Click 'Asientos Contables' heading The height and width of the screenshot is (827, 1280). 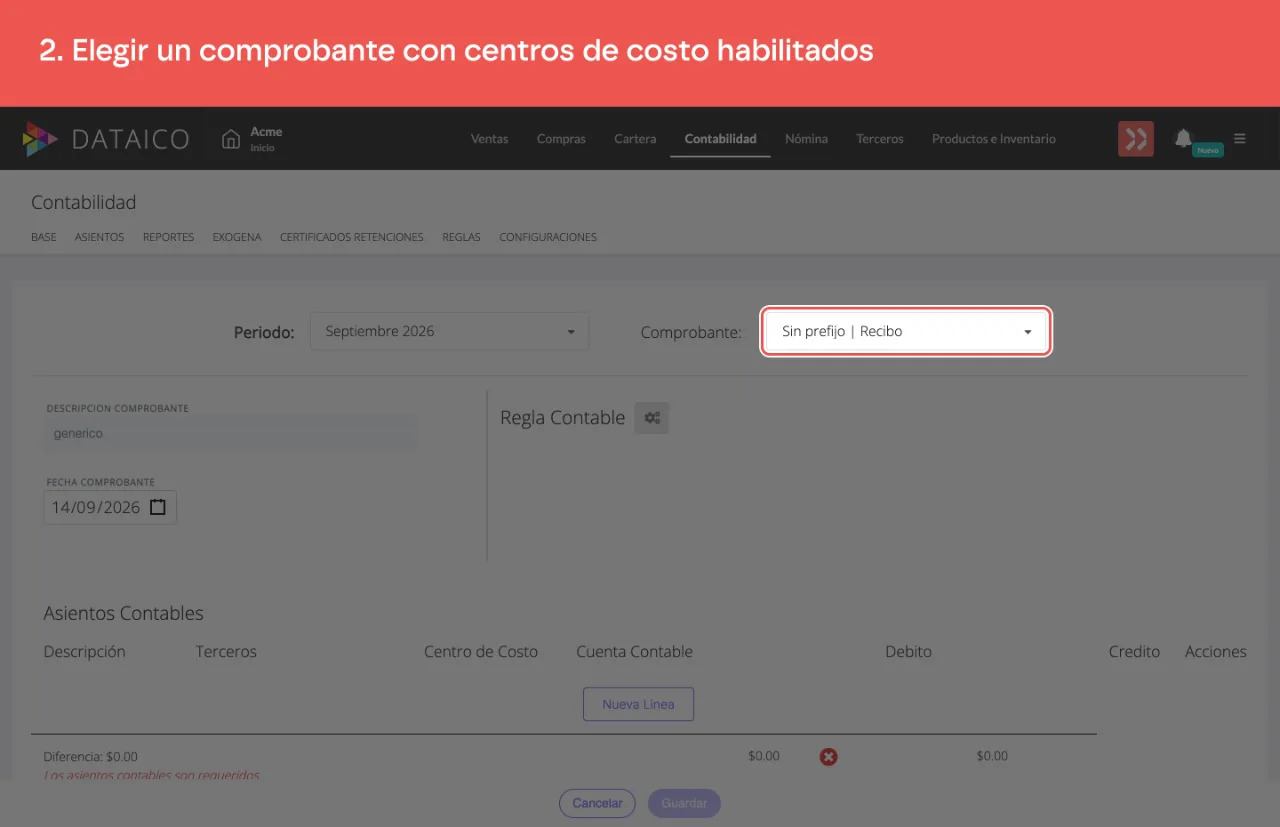[124, 613]
